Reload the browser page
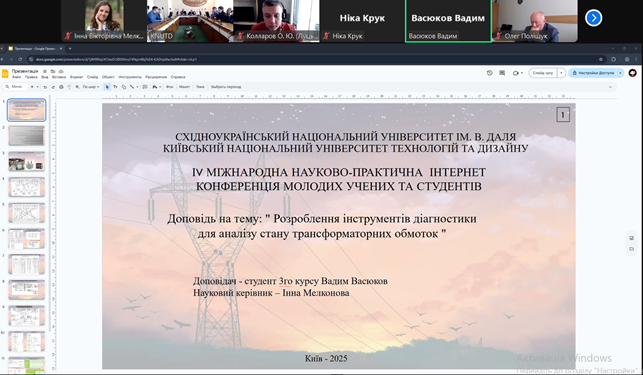The width and height of the screenshot is (643, 375). (x=20, y=59)
